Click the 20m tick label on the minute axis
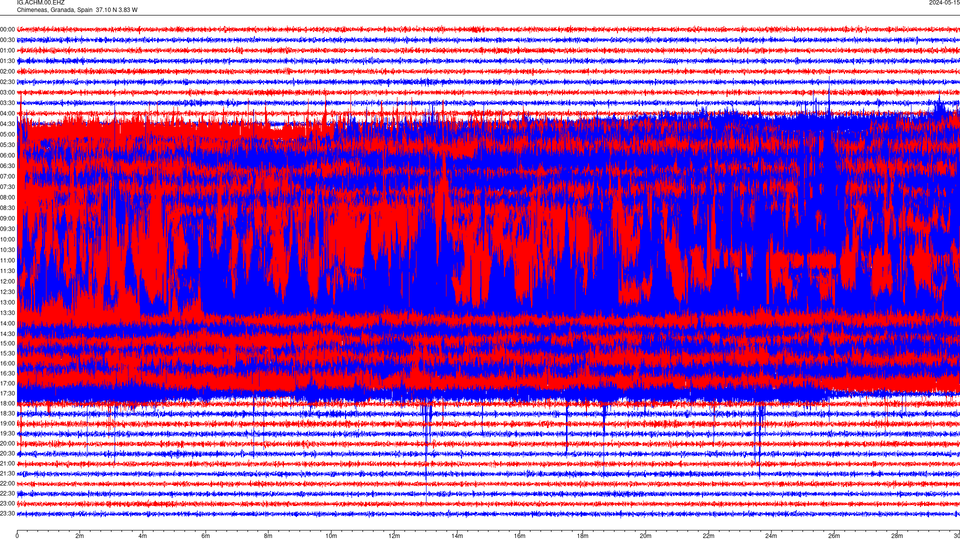The height and width of the screenshot is (540, 960). [x=645, y=536]
